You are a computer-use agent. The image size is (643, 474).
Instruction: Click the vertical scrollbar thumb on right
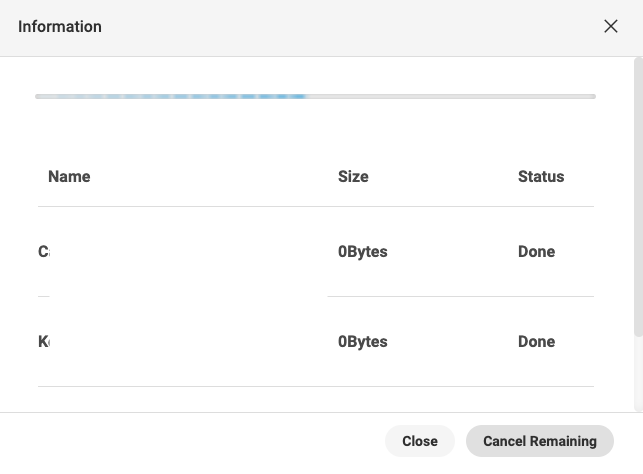pyautogui.click(x=638, y=200)
